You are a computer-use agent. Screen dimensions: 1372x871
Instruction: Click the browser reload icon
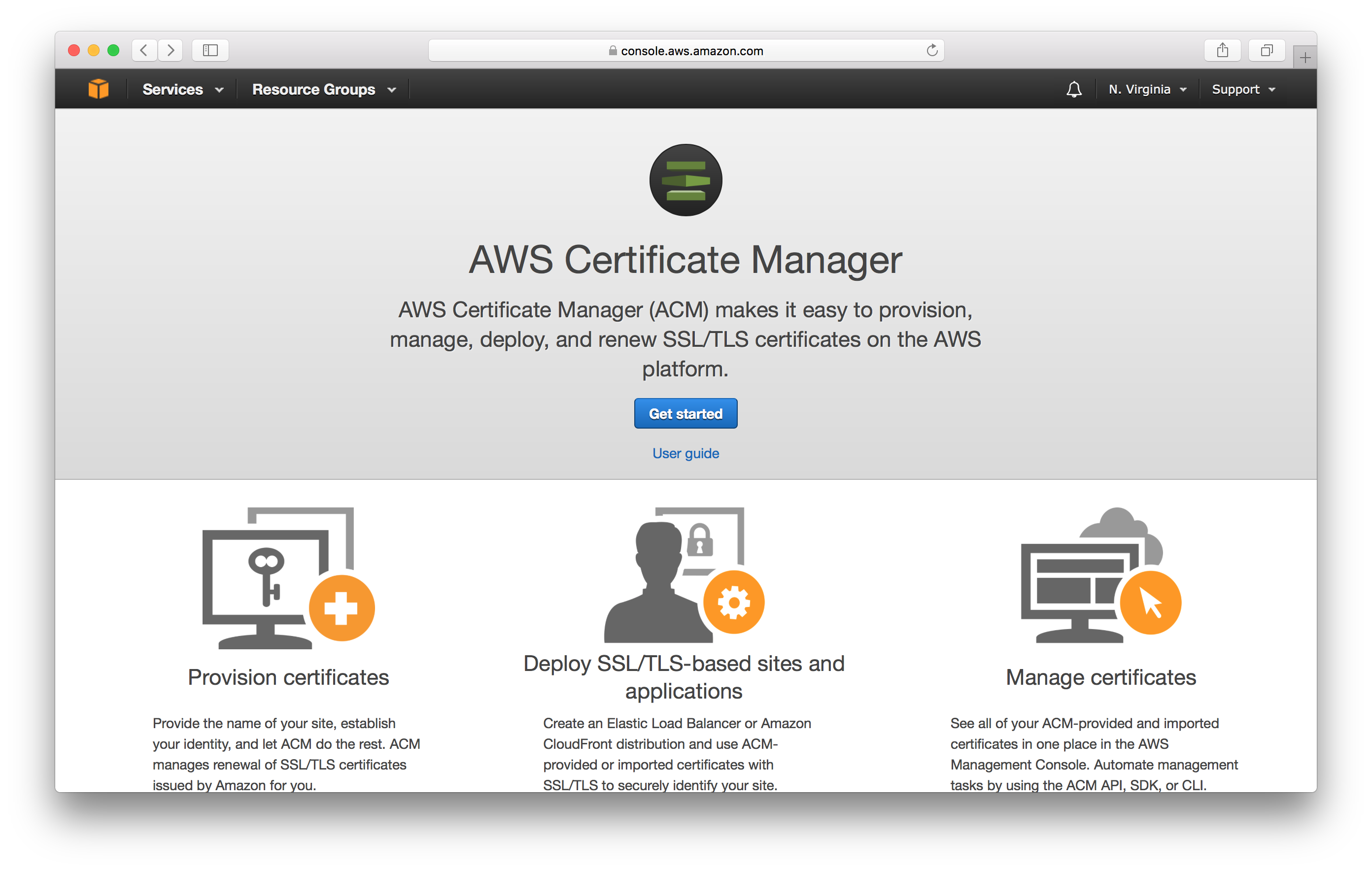click(930, 49)
